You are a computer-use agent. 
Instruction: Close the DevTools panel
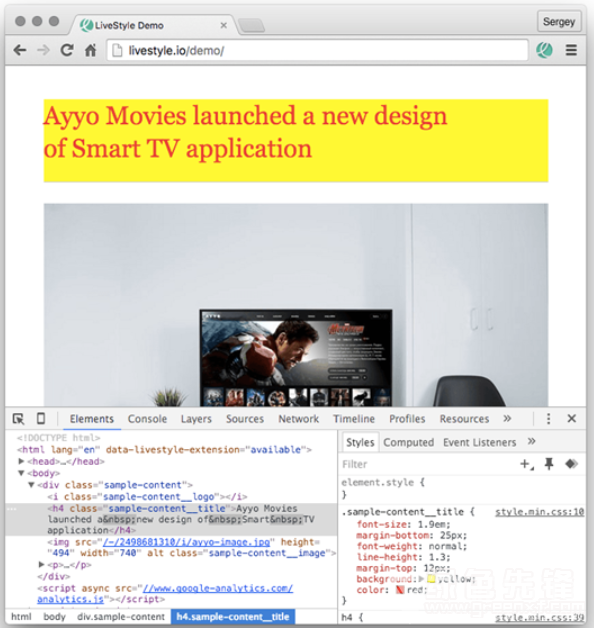click(572, 419)
